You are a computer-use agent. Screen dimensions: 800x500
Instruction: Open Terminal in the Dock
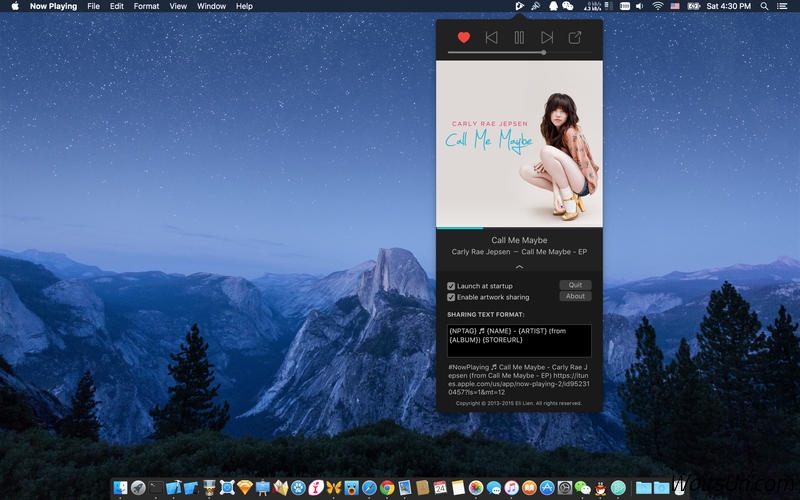click(x=156, y=488)
